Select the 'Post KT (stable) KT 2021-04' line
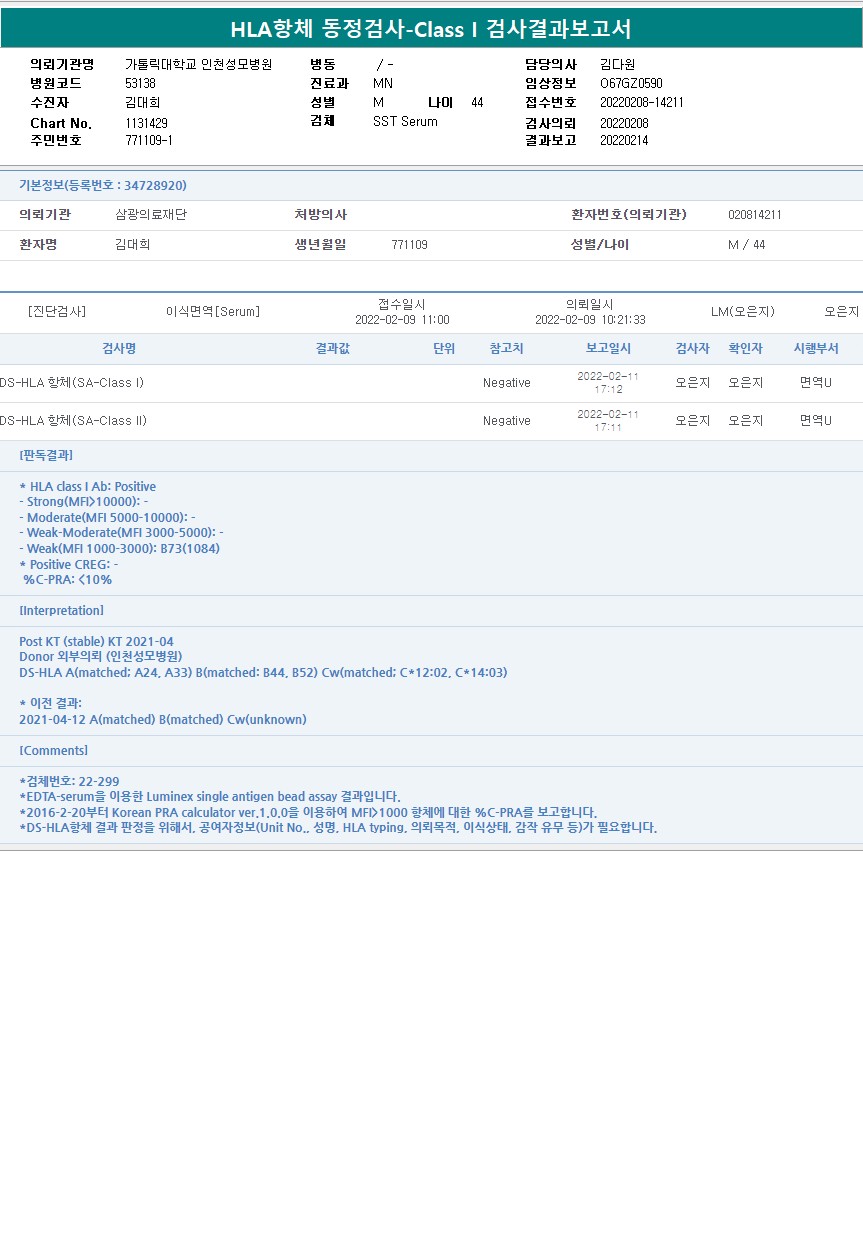This screenshot has height=1240, width=863. click(96, 642)
